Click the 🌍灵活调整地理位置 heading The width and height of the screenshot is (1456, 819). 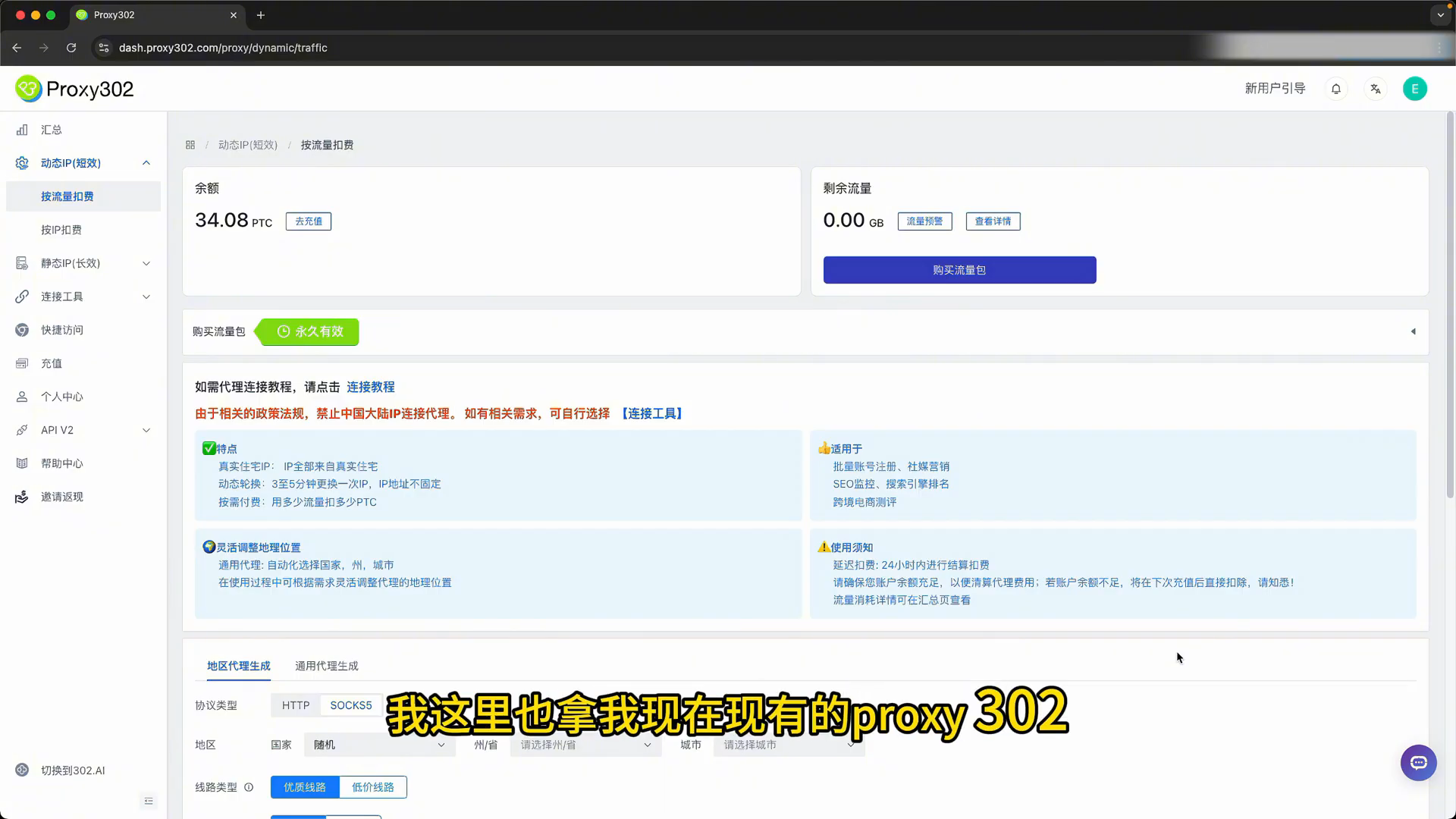(252, 548)
